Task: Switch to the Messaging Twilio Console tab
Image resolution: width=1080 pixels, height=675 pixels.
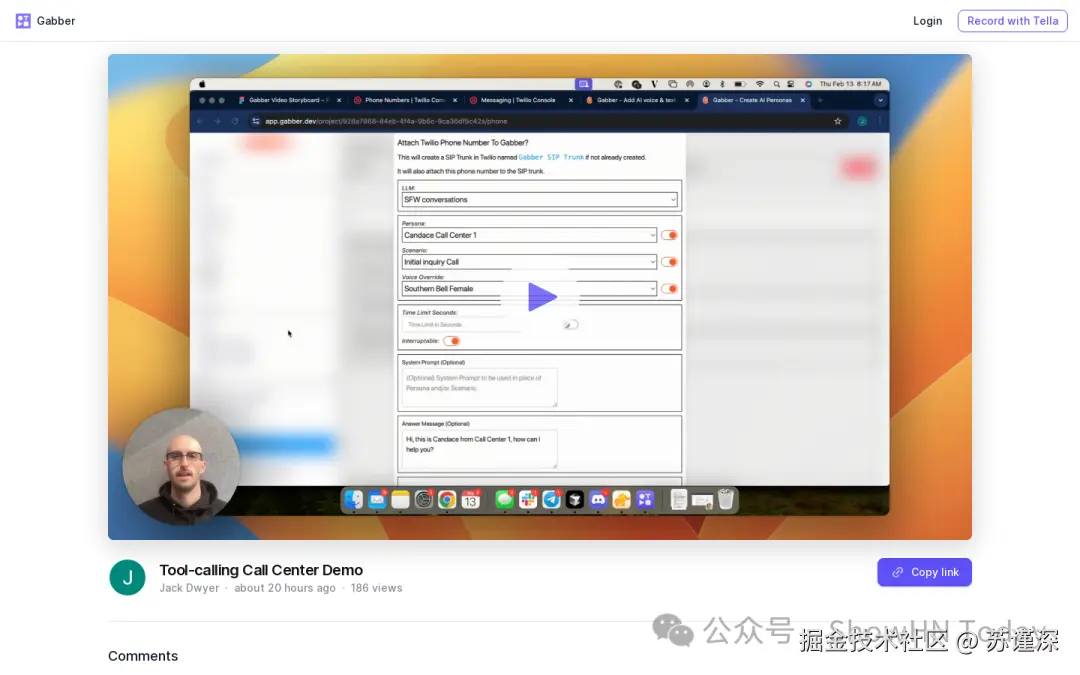Action: pyautogui.click(x=520, y=100)
